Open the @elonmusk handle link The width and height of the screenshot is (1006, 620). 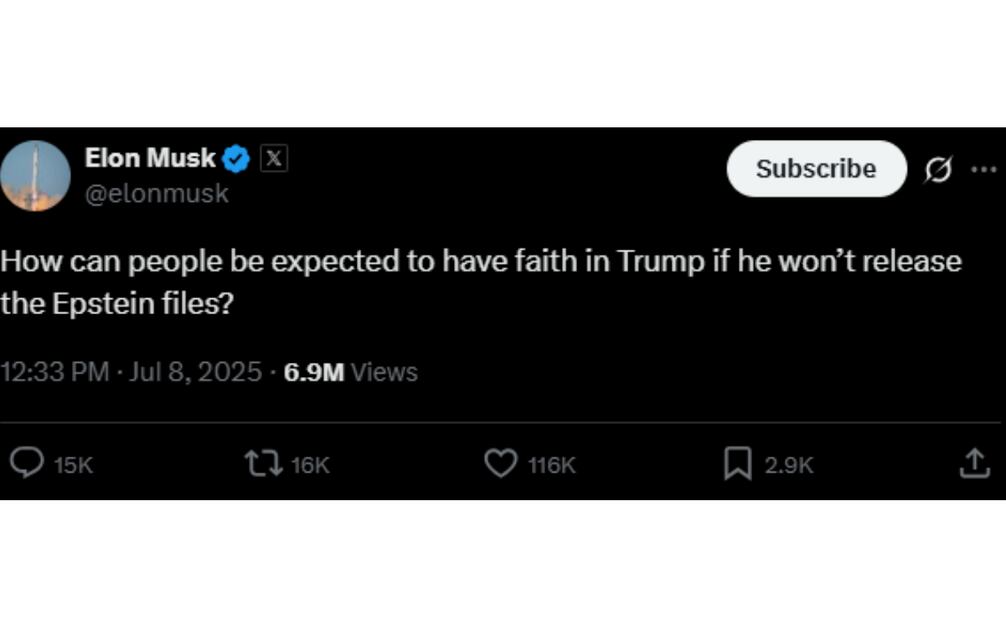[x=157, y=193]
